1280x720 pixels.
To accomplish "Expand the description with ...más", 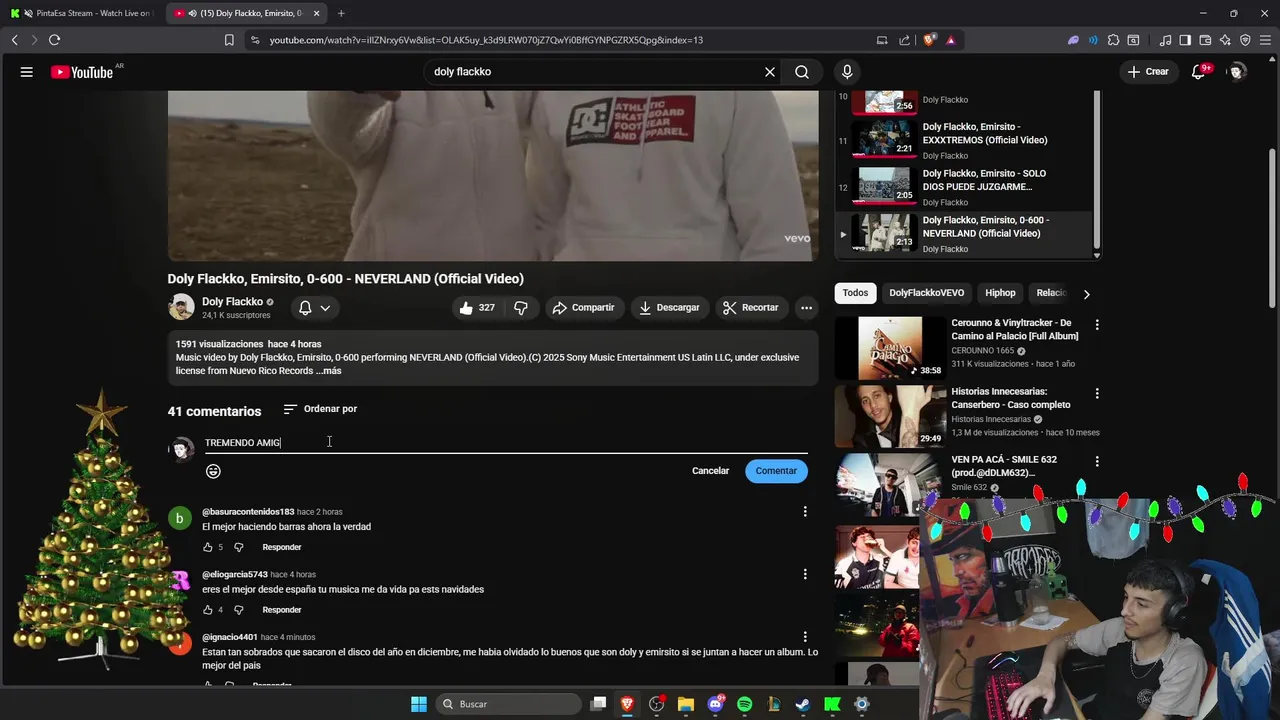I will pos(328,371).
